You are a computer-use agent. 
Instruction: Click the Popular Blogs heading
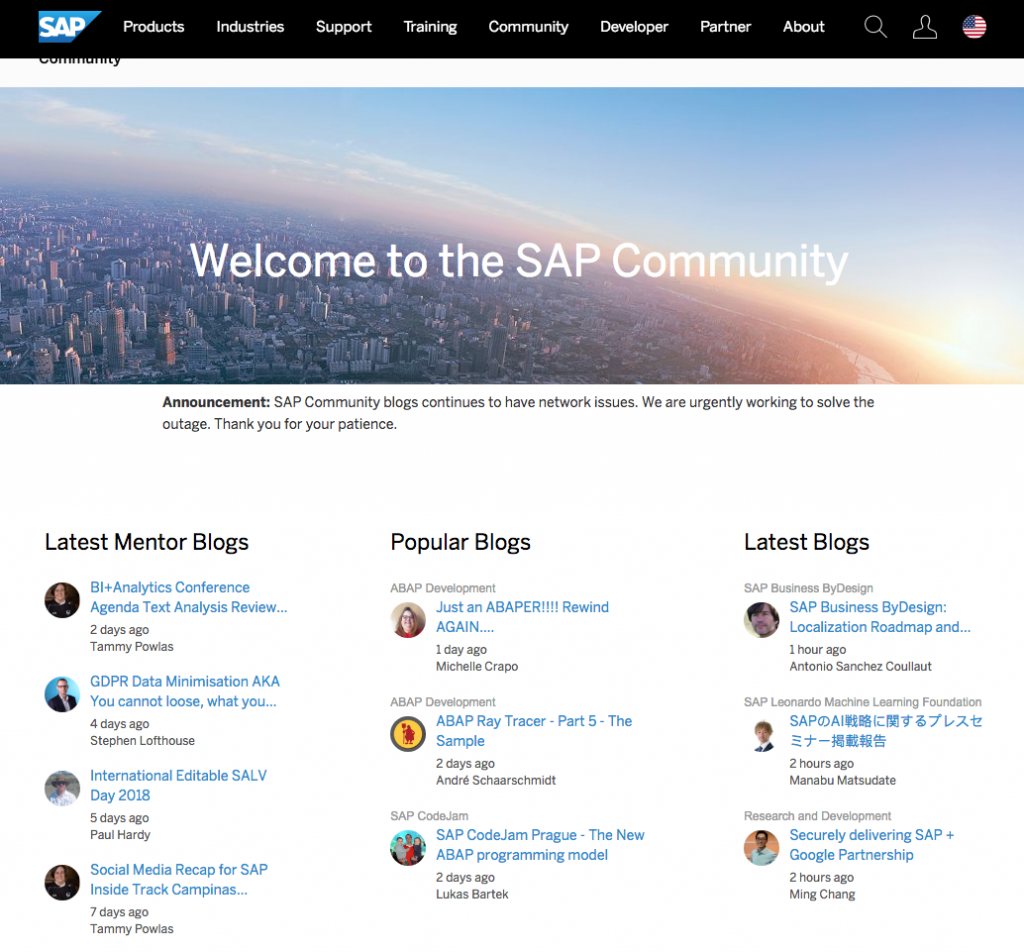pos(460,543)
